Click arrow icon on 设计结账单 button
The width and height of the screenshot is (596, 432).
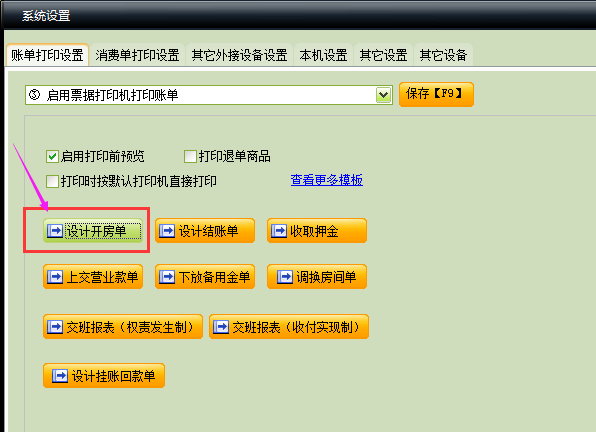tap(167, 230)
